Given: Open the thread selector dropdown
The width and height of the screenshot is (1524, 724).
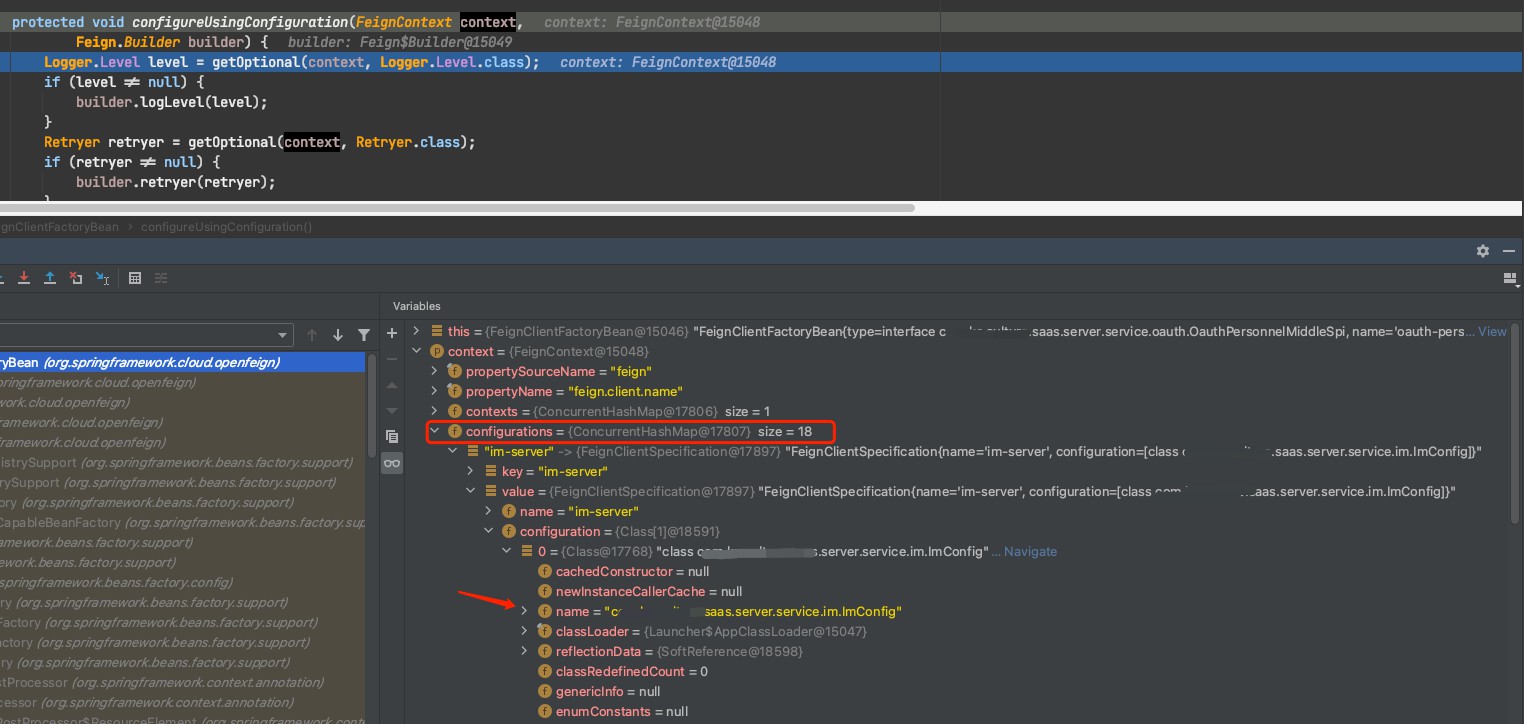Looking at the screenshot, I should 283,335.
